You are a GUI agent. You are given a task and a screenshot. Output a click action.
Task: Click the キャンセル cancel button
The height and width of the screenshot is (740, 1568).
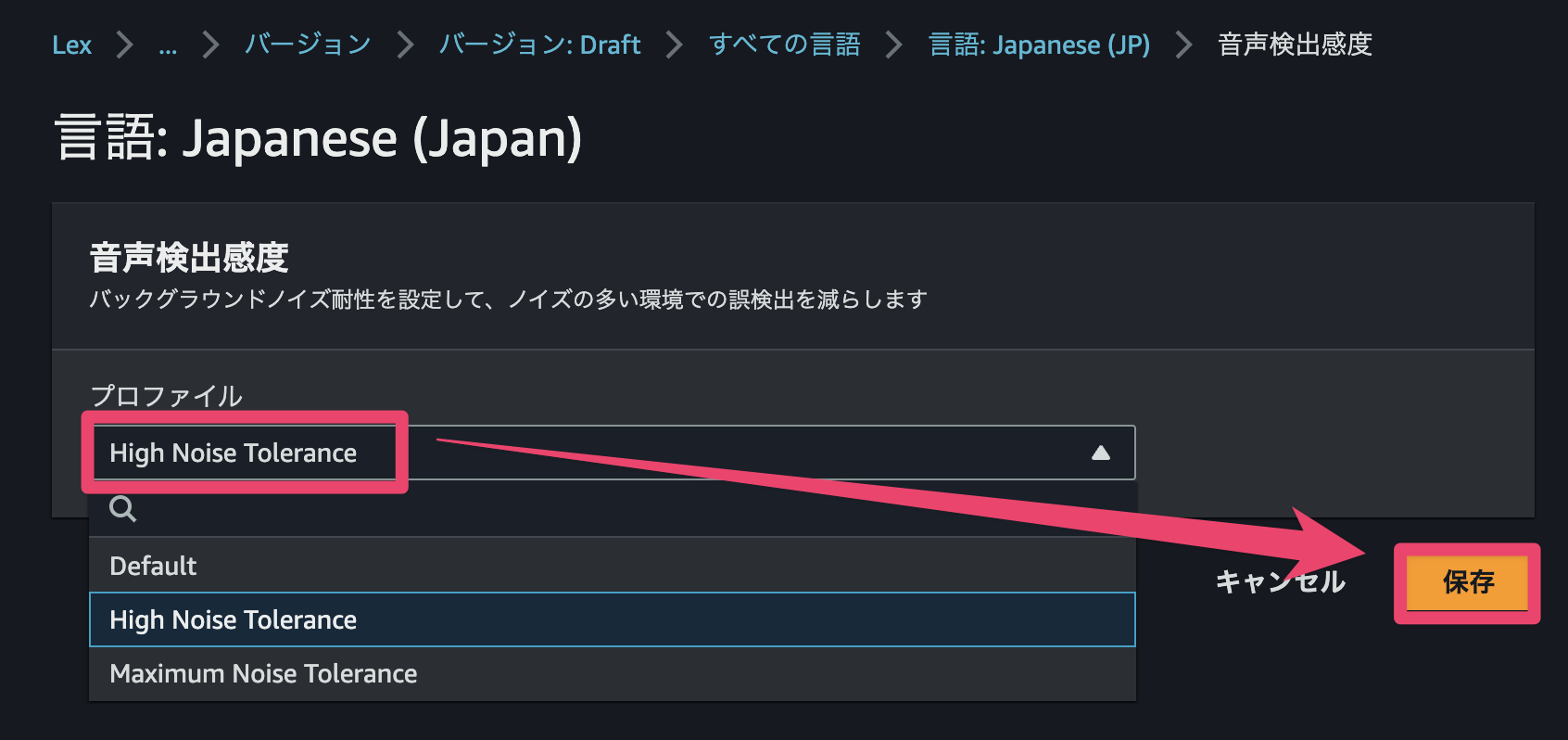click(1280, 582)
